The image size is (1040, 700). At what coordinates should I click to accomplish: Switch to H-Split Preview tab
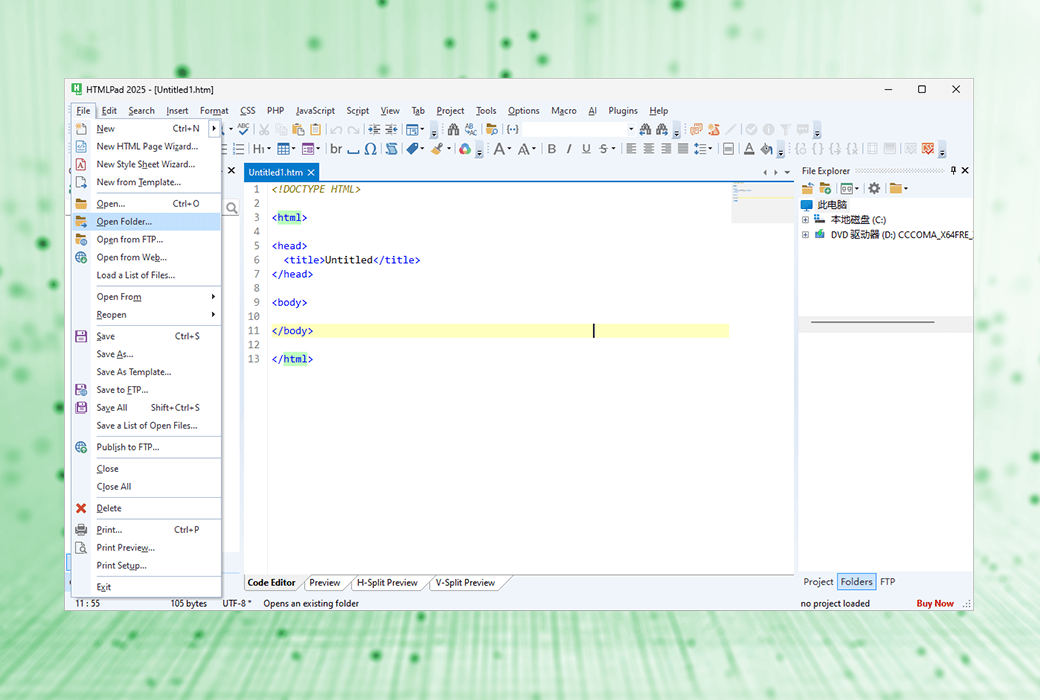click(387, 583)
